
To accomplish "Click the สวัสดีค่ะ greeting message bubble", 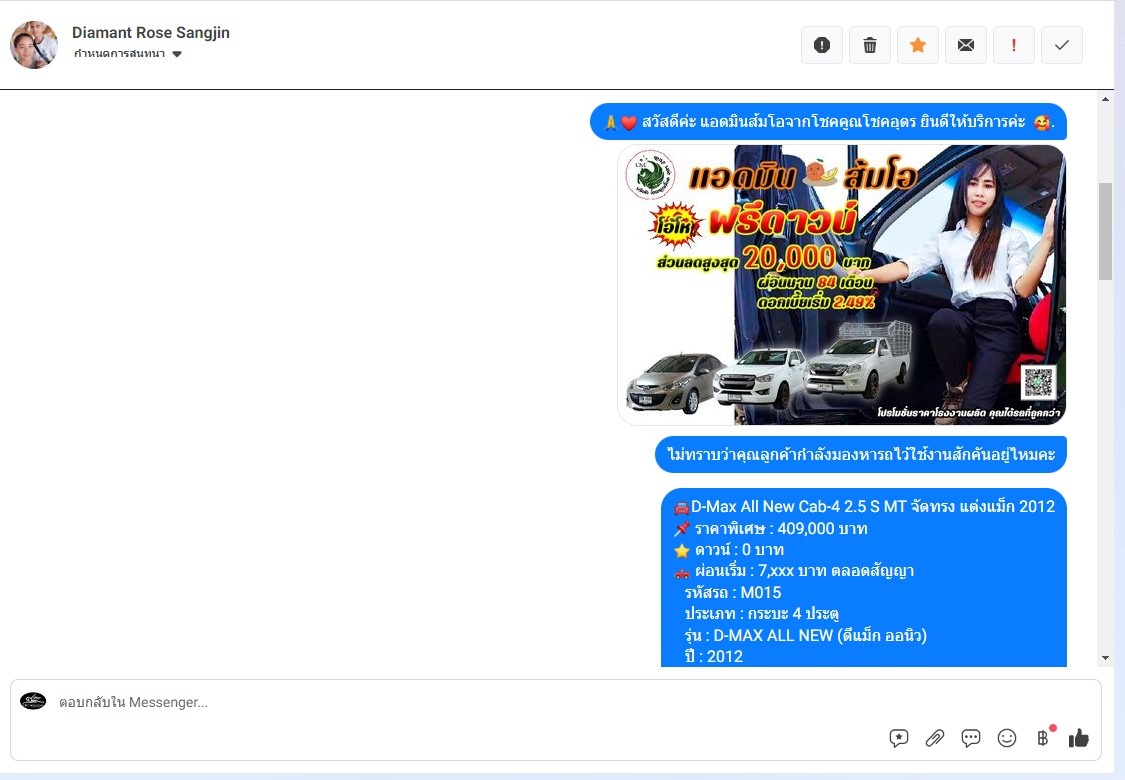I will click(828, 122).
